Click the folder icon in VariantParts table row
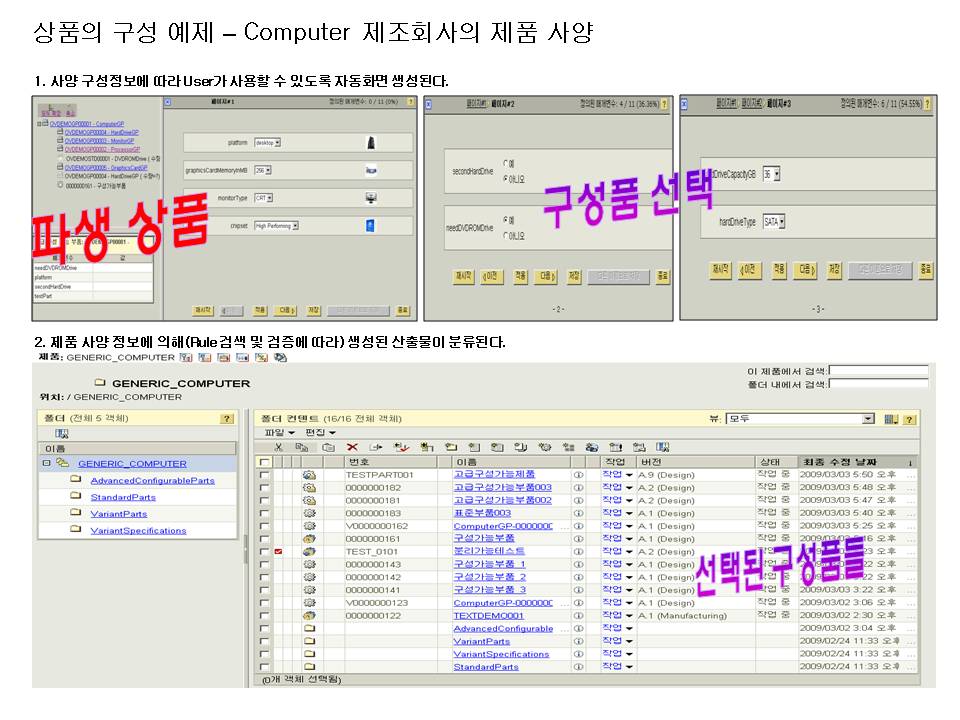The width and height of the screenshot is (960, 720). point(310,641)
